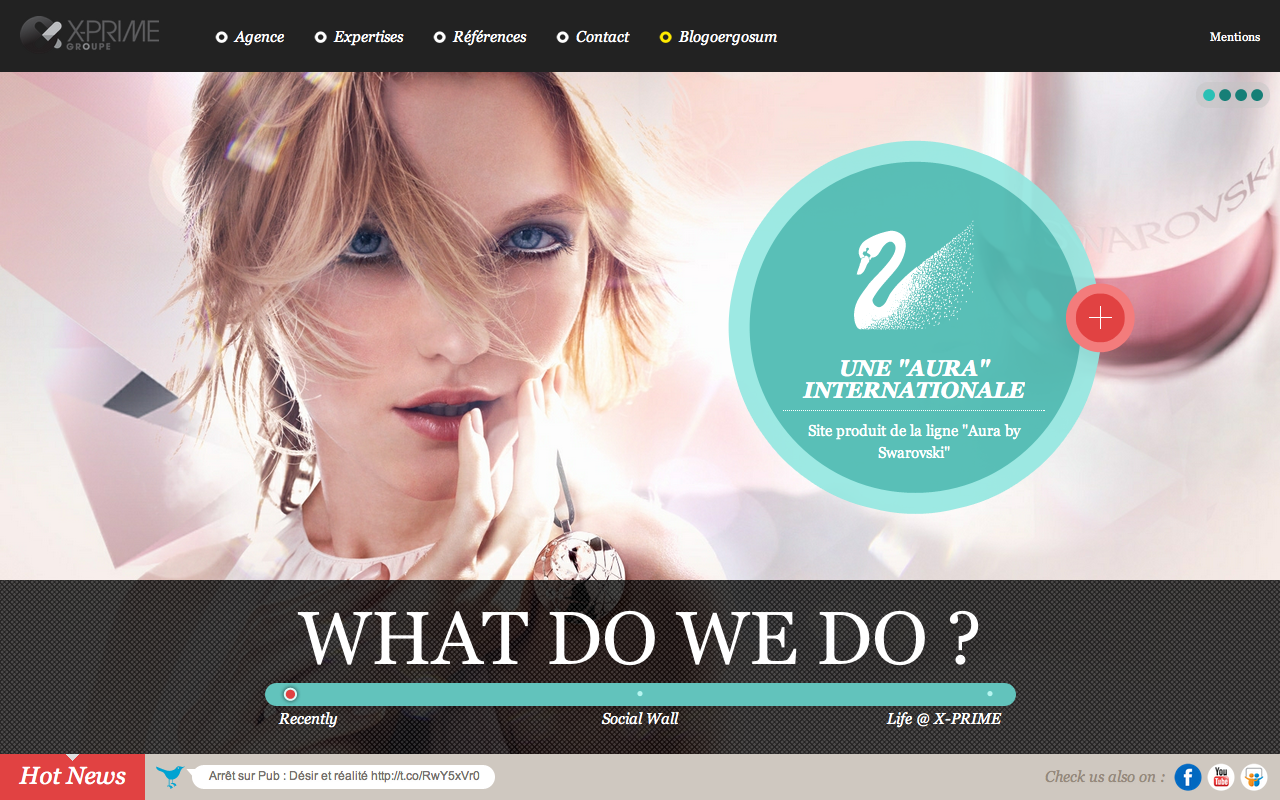Open the Mentions link
Image resolution: width=1280 pixels, height=800 pixels.
point(1235,37)
